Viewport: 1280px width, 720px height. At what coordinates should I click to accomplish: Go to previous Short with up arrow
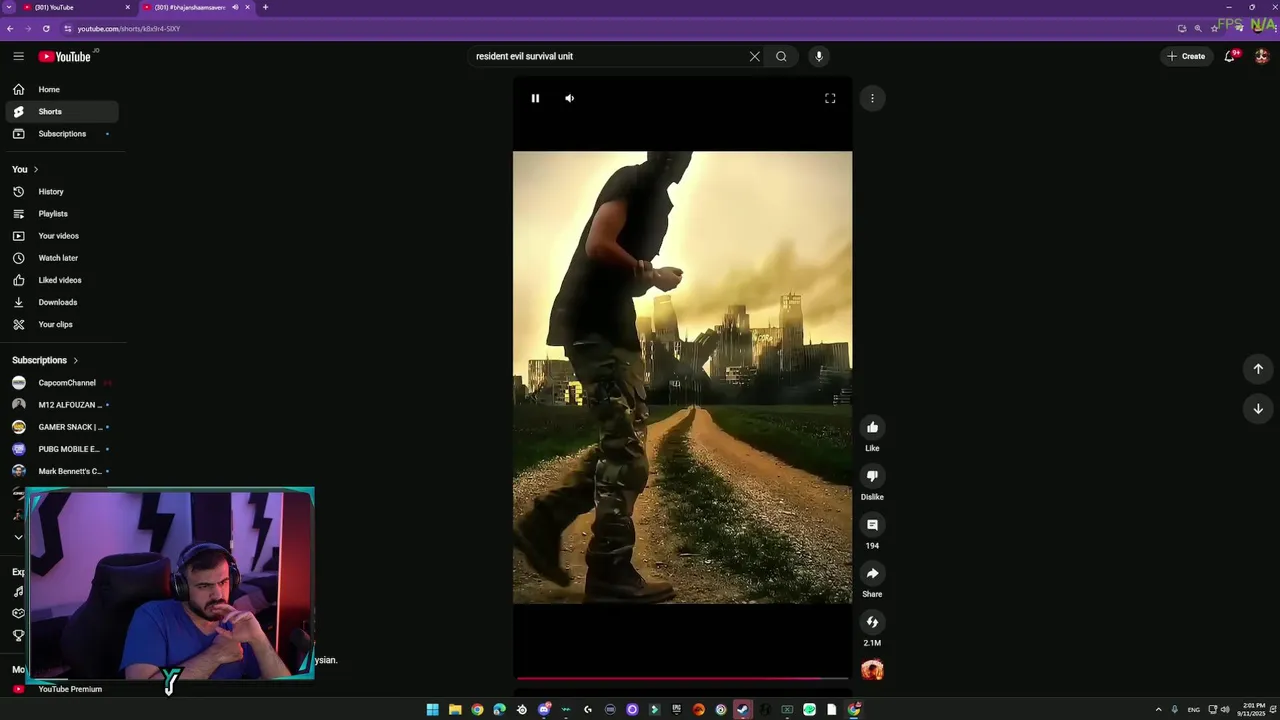pos(1258,369)
